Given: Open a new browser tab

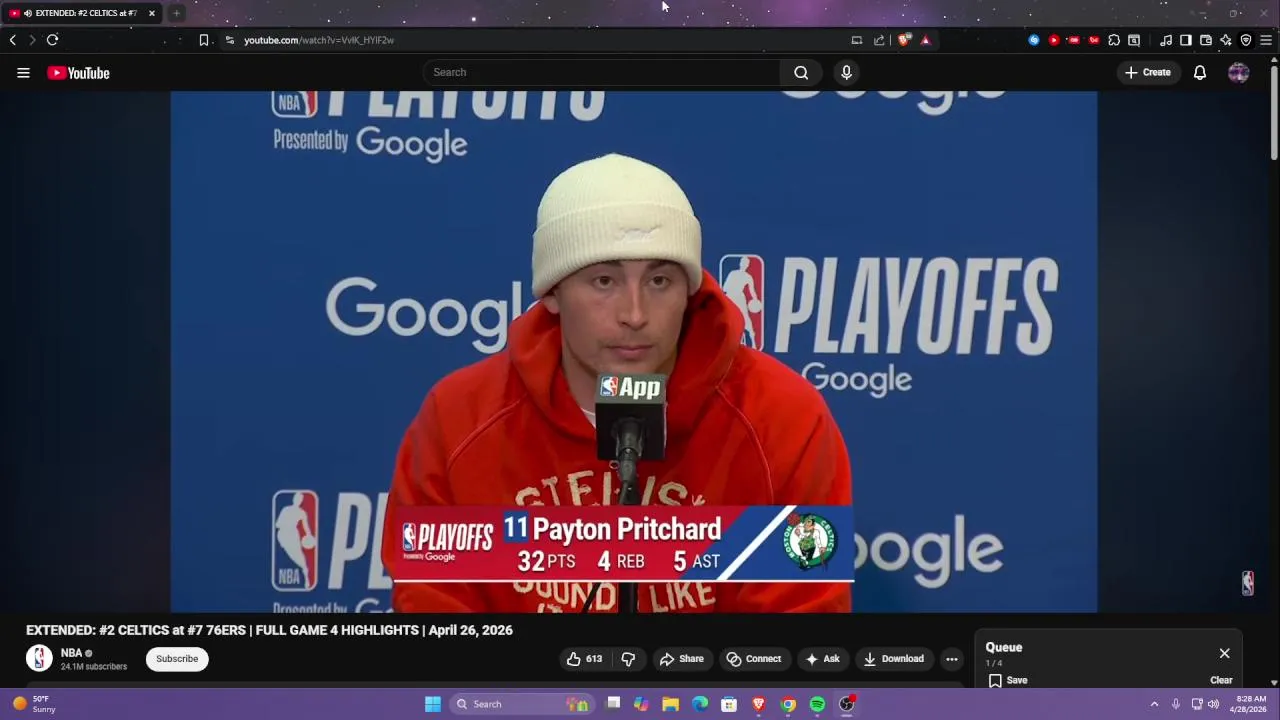Looking at the screenshot, I should (176, 13).
